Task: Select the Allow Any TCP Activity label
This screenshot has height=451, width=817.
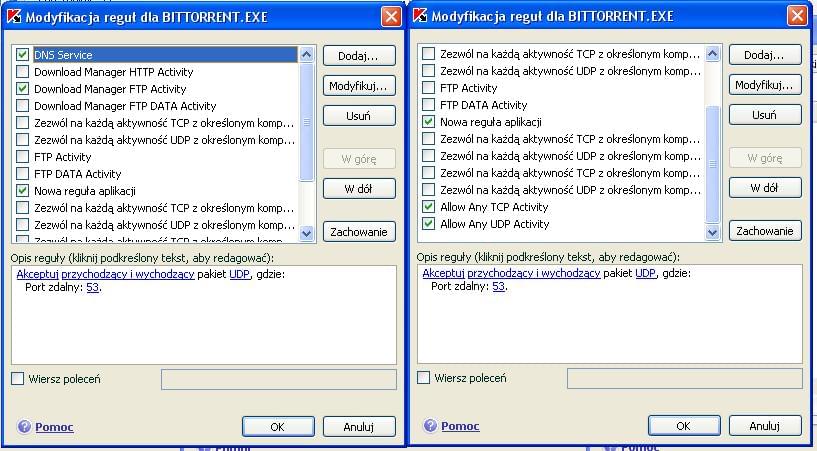Action: coord(494,207)
